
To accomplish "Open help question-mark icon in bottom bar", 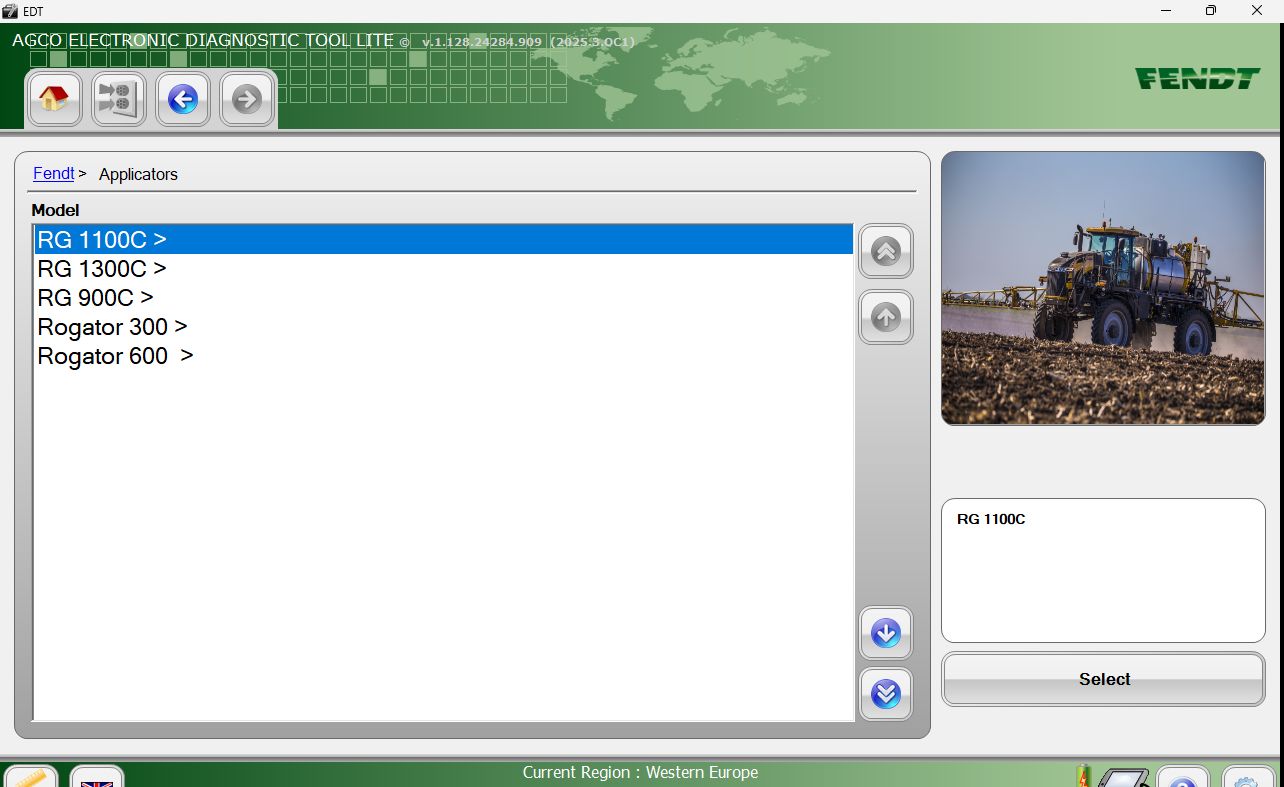I will [x=1183, y=778].
